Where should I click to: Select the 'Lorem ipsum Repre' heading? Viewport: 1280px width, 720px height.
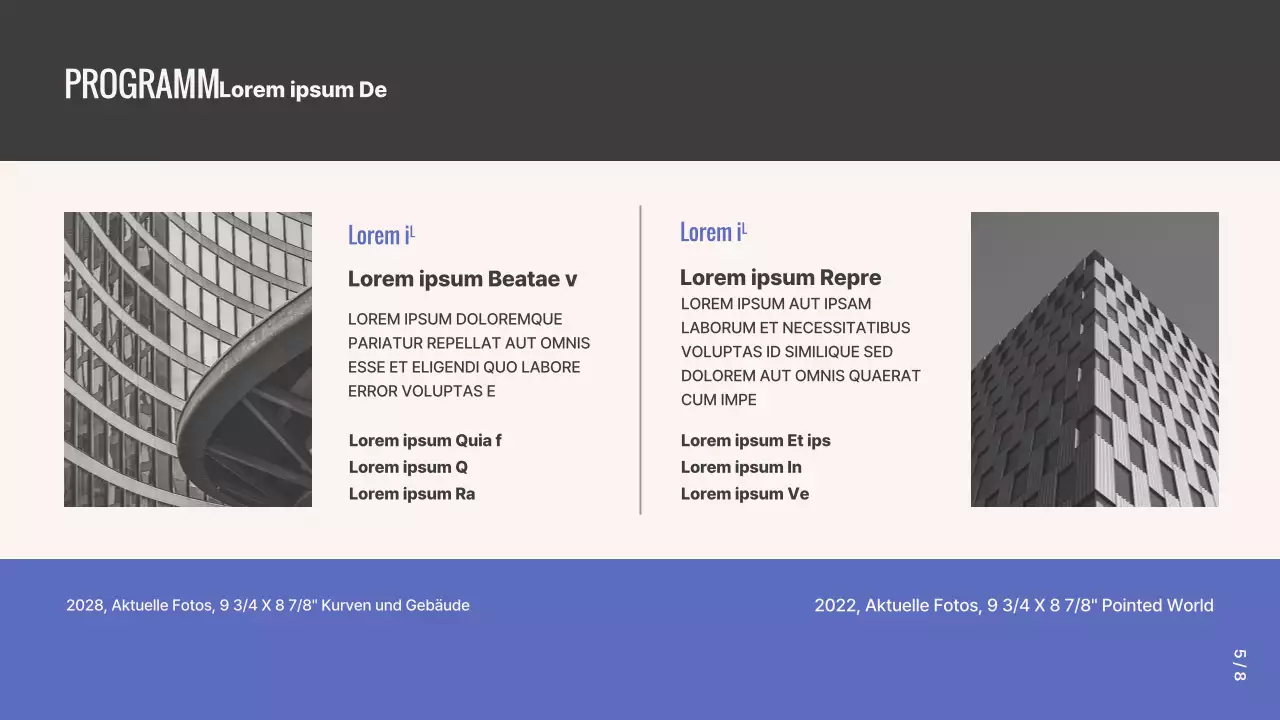click(780, 278)
